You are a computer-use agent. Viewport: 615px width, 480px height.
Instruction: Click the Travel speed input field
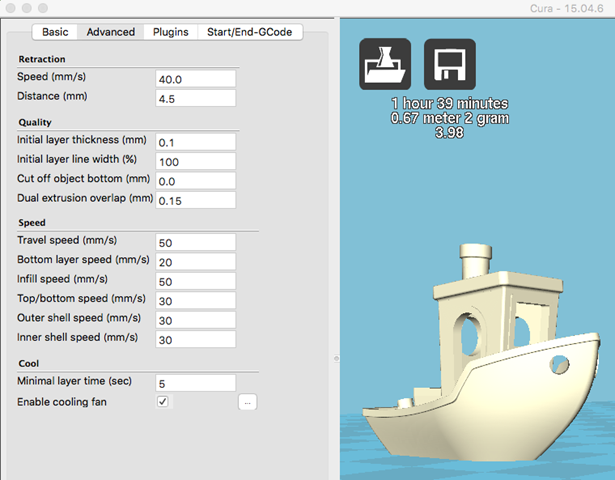click(195, 242)
